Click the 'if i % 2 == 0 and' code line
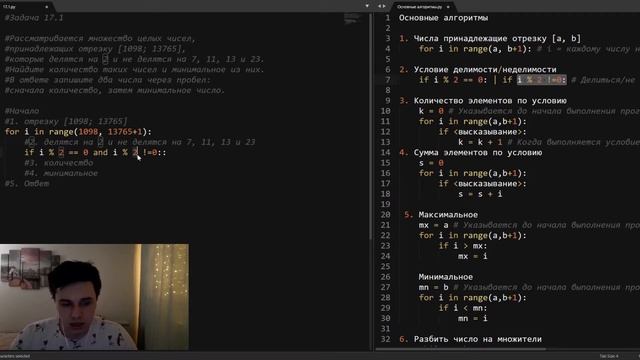Image resolution: width=640 pixels, height=360 pixels. tap(96, 153)
